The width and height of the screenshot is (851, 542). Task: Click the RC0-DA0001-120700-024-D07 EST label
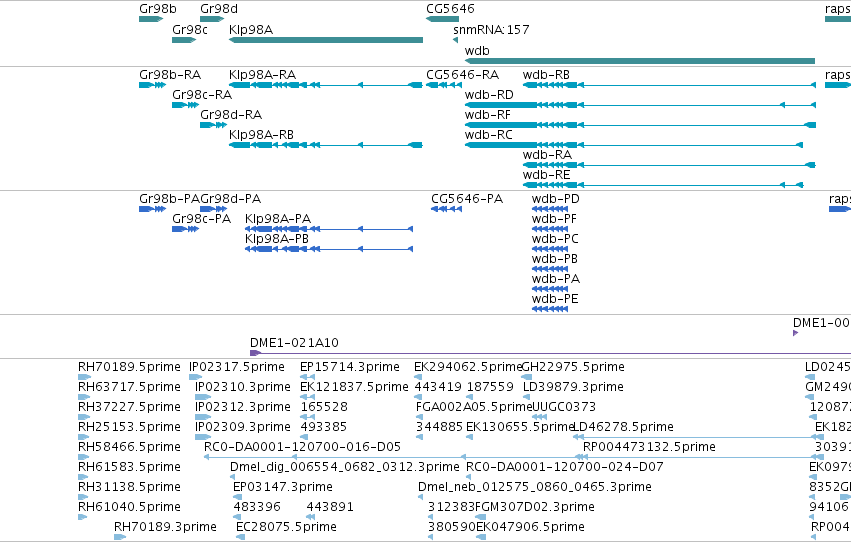pyautogui.click(x=564, y=467)
